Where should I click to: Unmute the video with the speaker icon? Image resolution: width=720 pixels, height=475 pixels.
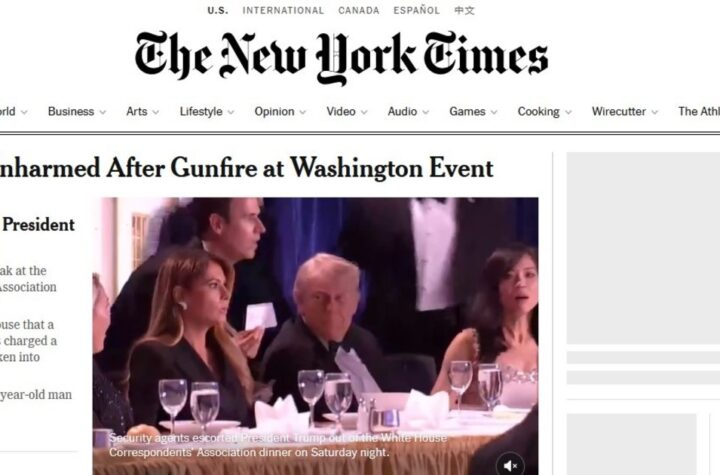click(510, 465)
